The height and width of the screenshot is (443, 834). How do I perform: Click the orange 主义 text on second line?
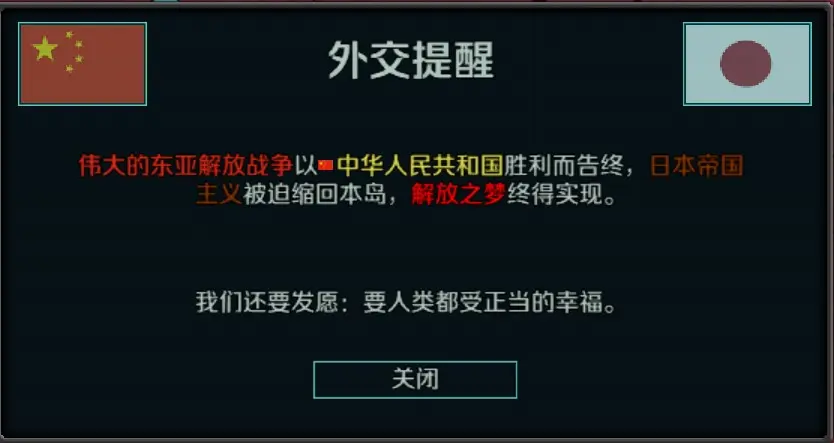coord(219,195)
